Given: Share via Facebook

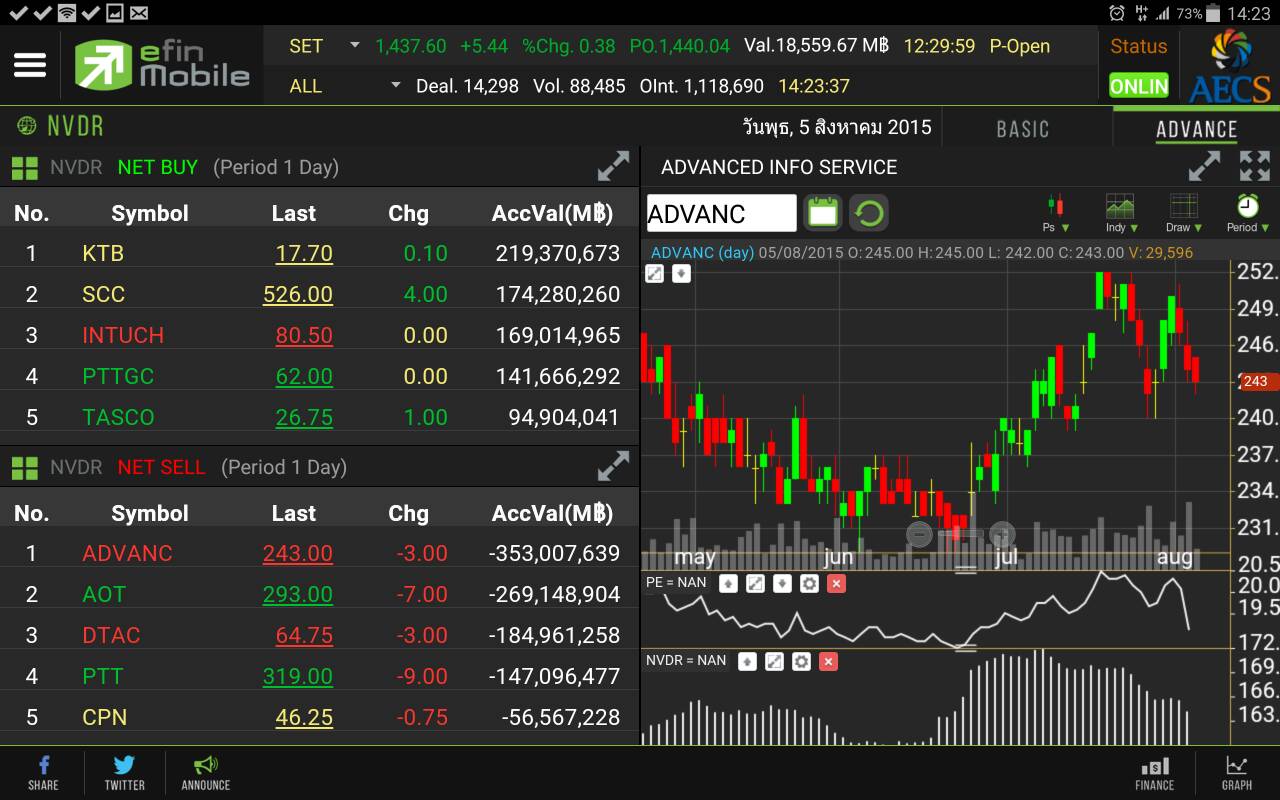Looking at the screenshot, I should [43, 773].
